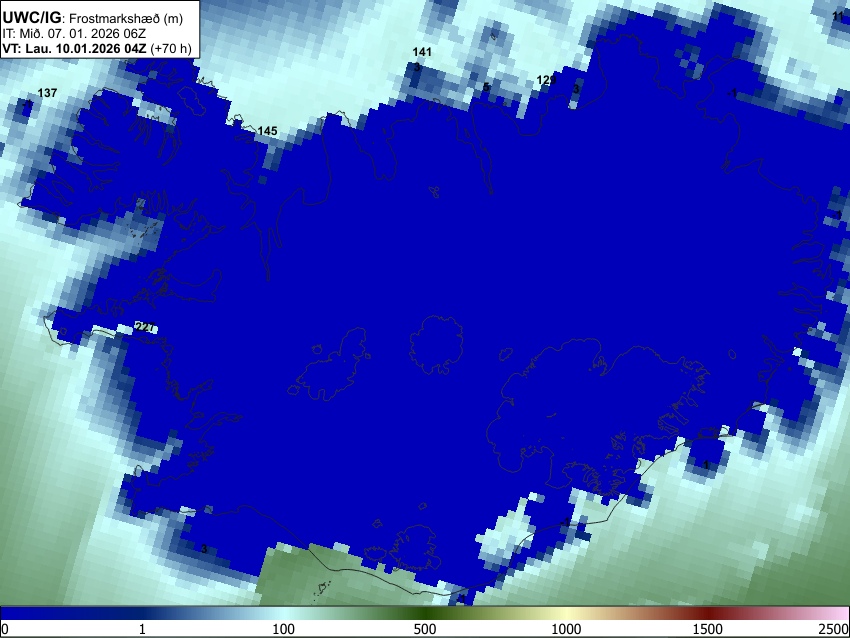
Task: Click the color scale label 1500
Action: click(707, 629)
